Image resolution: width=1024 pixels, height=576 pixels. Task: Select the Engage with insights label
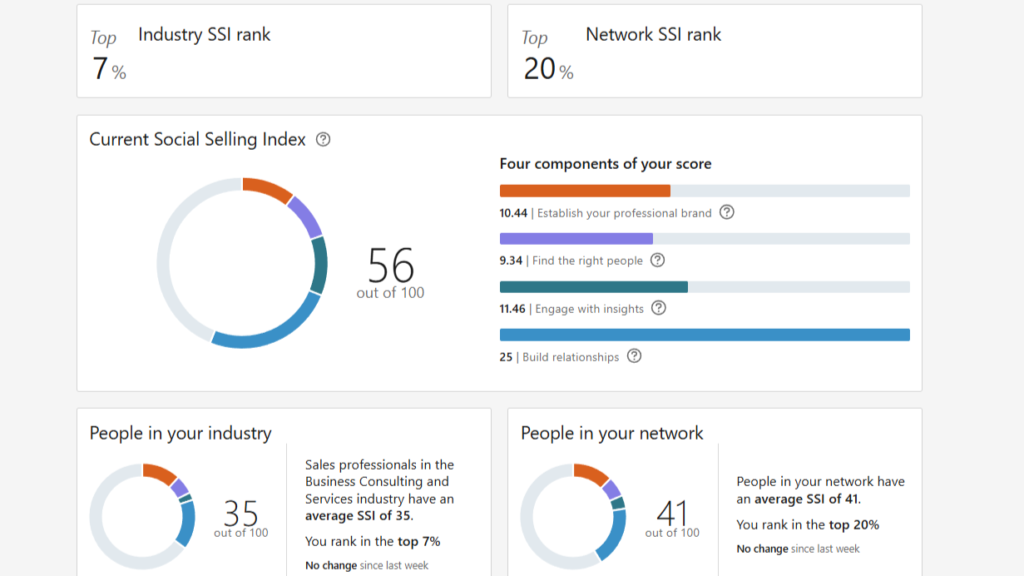[x=589, y=309]
